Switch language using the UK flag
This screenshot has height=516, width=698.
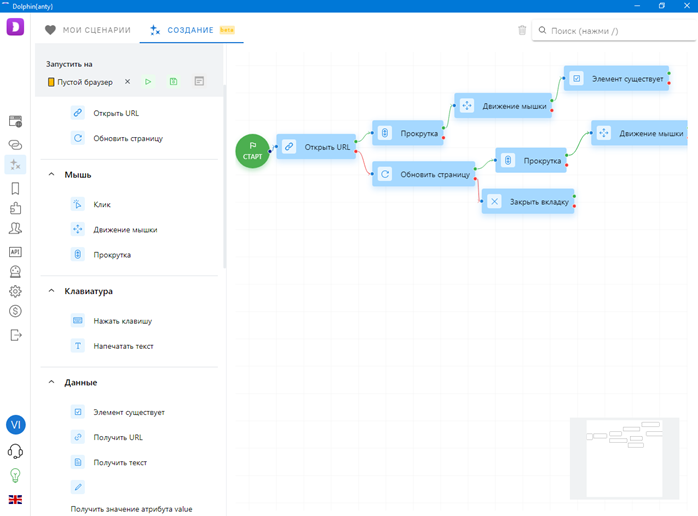(15, 499)
